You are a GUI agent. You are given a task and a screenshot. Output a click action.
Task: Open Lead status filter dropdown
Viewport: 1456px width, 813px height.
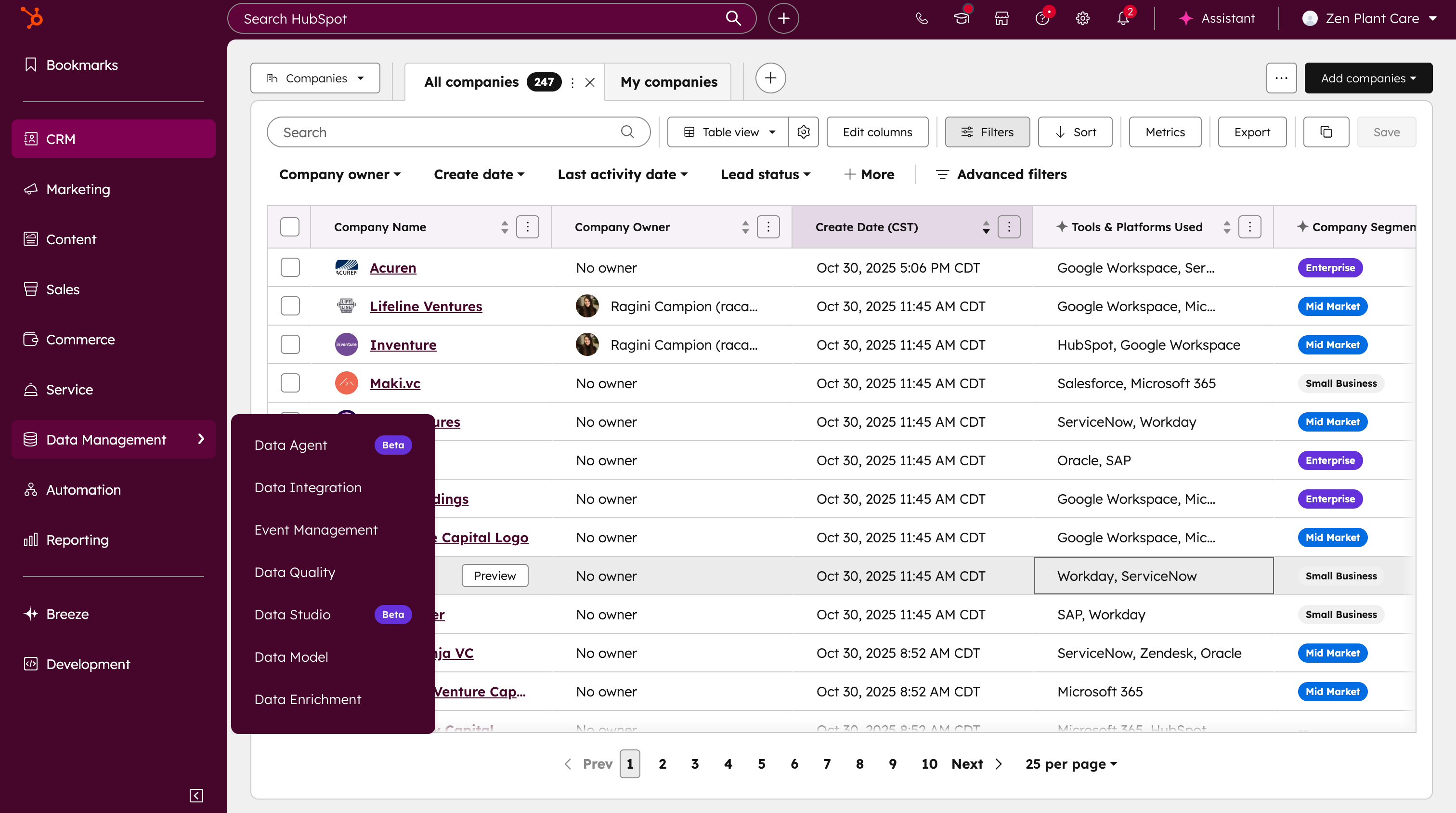tap(765, 174)
